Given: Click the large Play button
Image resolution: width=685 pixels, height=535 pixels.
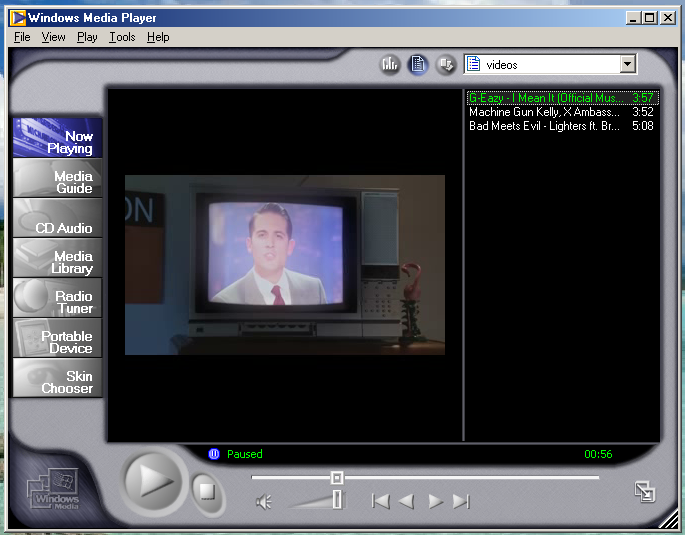Looking at the screenshot, I should (x=153, y=482).
